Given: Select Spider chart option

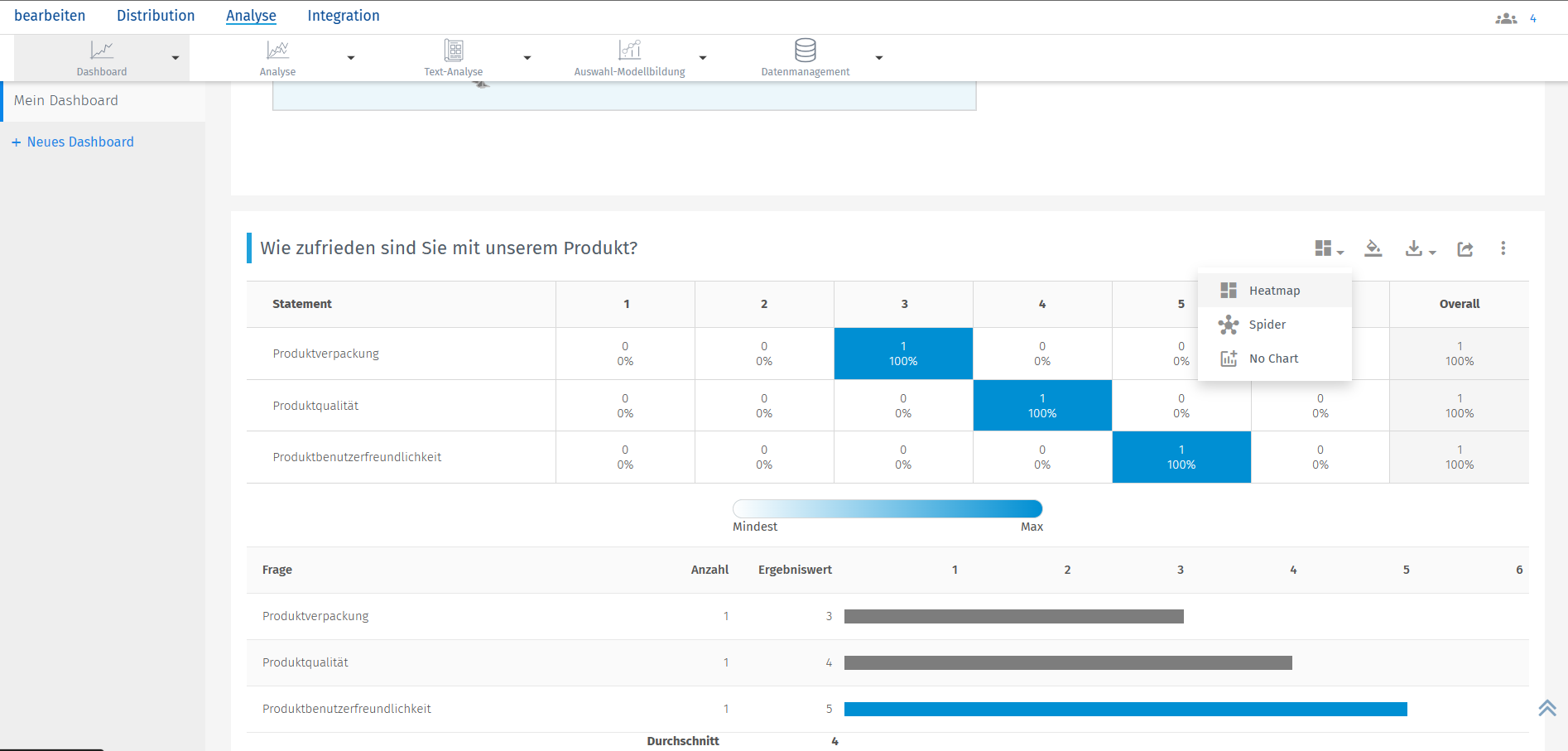Looking at the screenshot, I should 1267,325.
